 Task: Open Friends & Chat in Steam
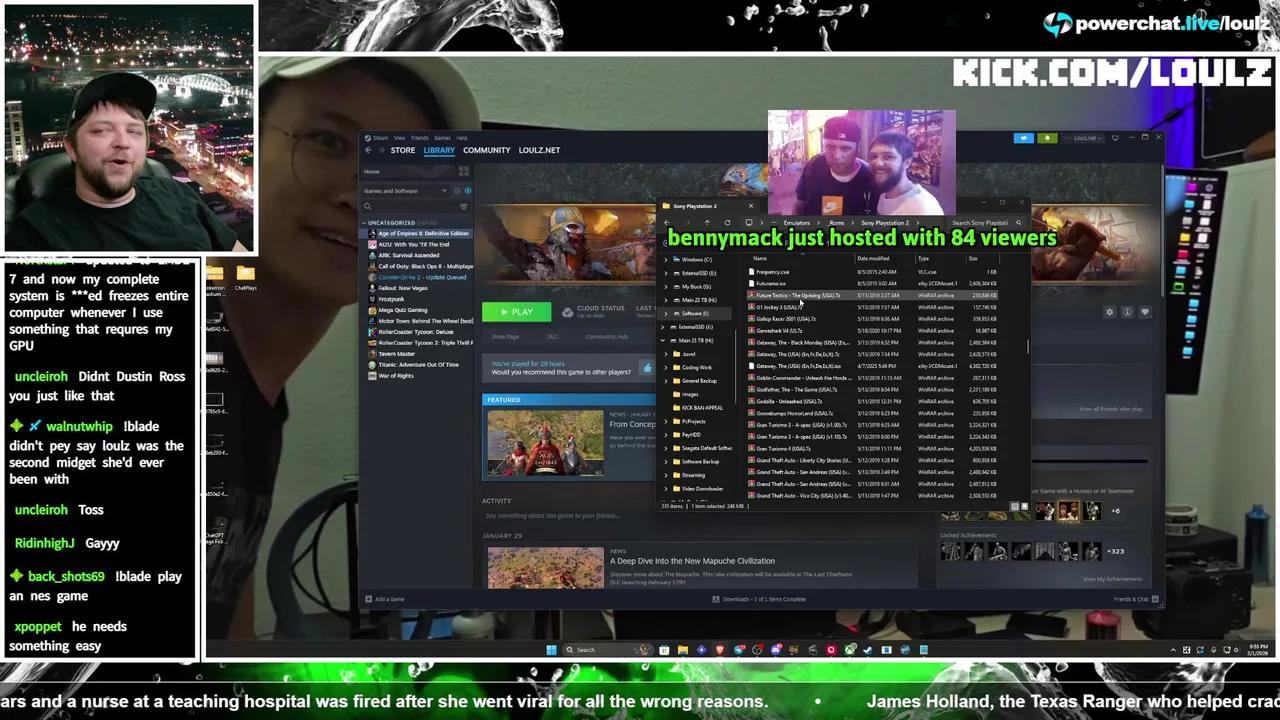1136,599
